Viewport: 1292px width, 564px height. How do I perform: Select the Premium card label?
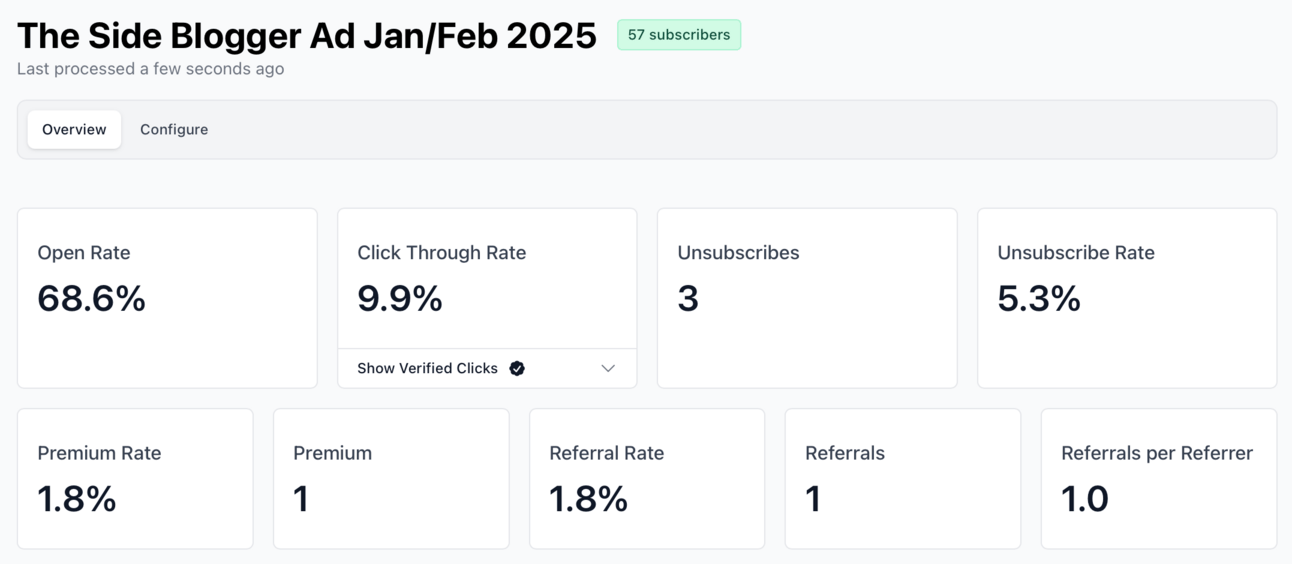pos(332,453)
